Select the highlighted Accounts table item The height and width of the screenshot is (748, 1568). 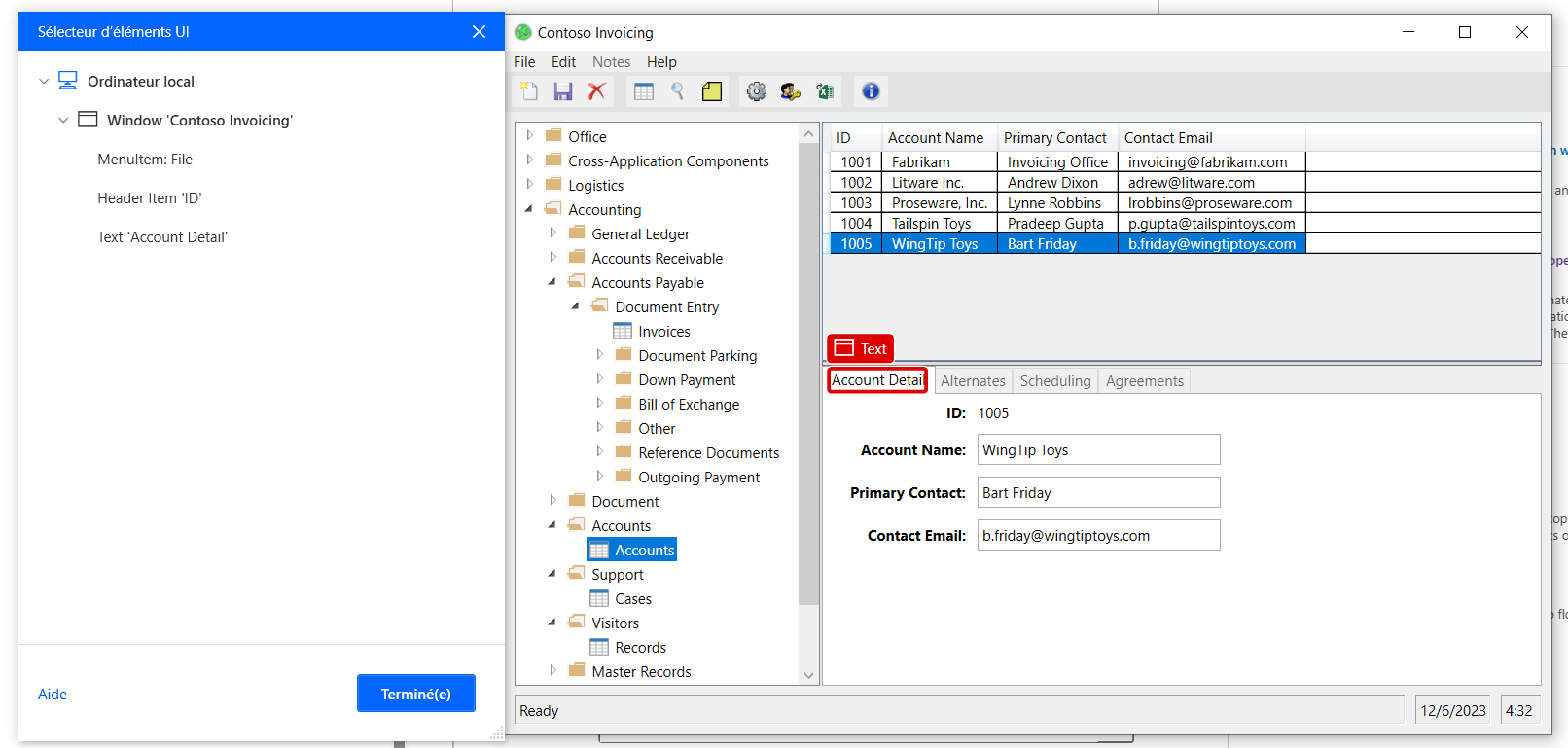tap(632, 551)
